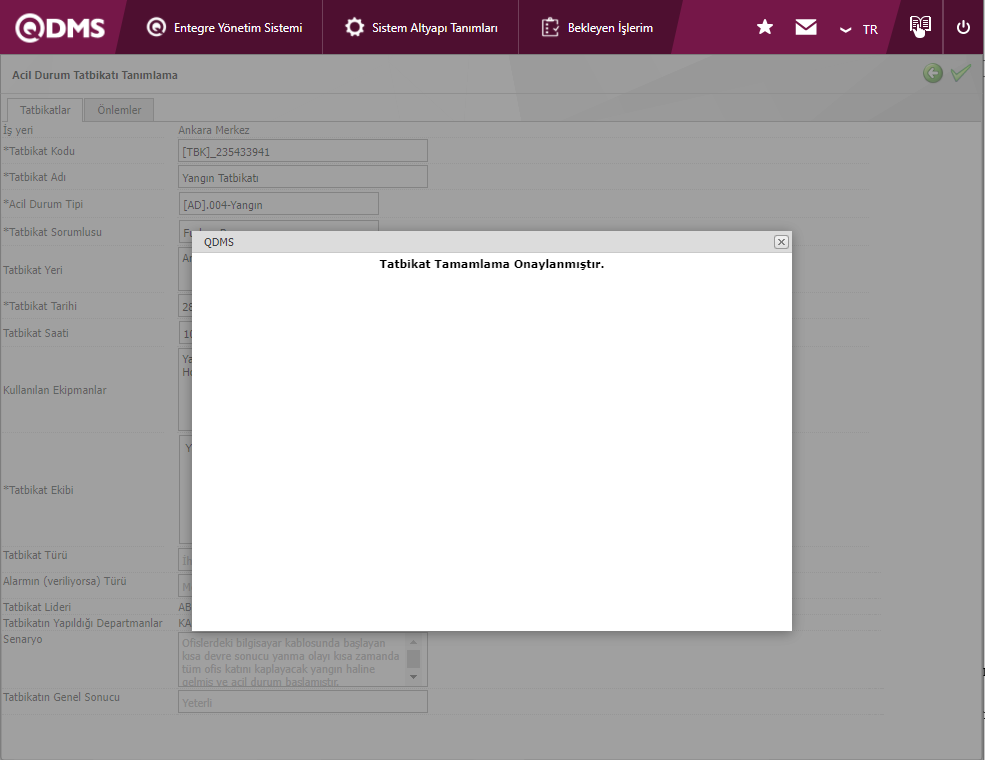The width and height of the screenshot is (985, 760).
Task: Click the green checkmark save icon
Action: coord(961,73)
